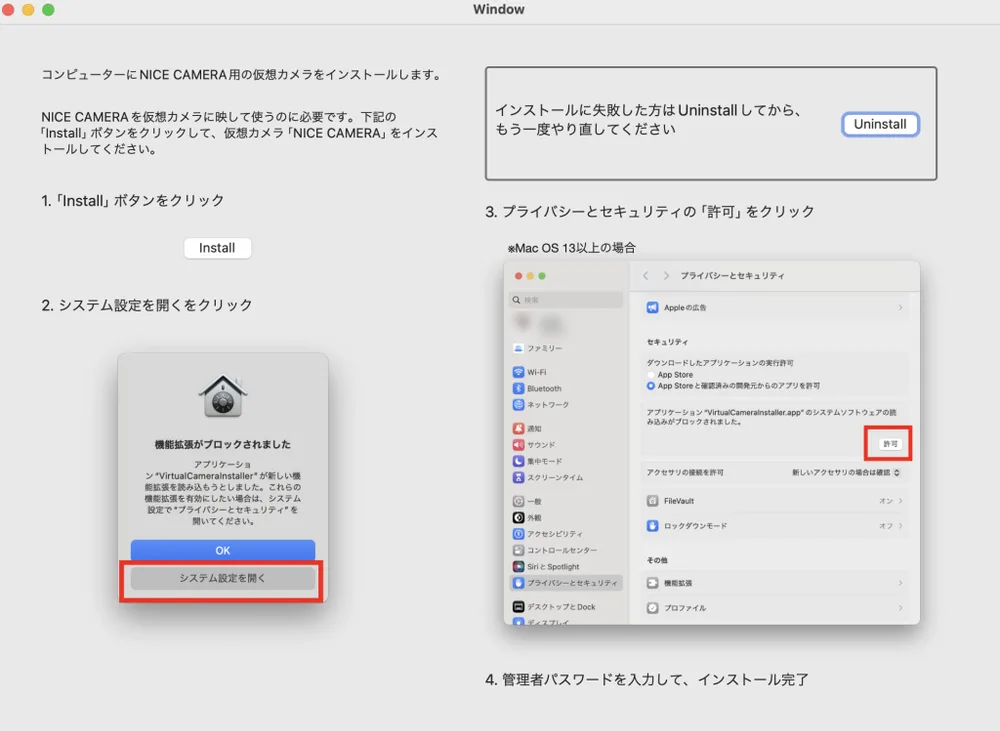This screenshot has width=1000, height=731.
Task: Click note '※Mac OS 13以上の場合'
Action: (572, 247)
